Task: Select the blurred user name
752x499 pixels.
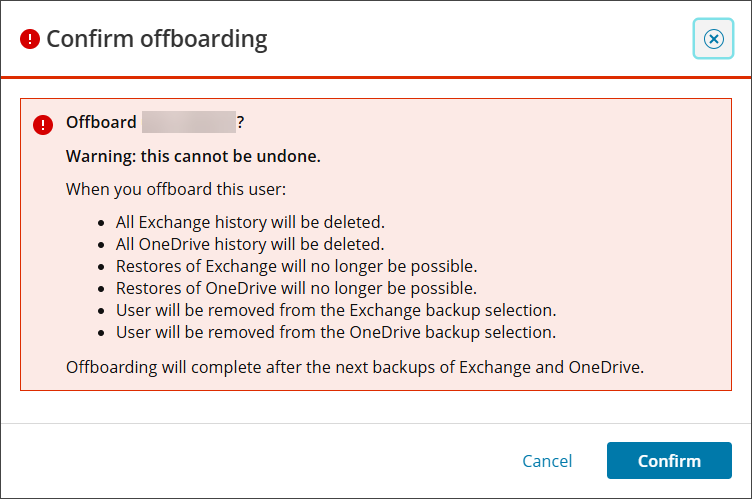Action: coord(188,122)
